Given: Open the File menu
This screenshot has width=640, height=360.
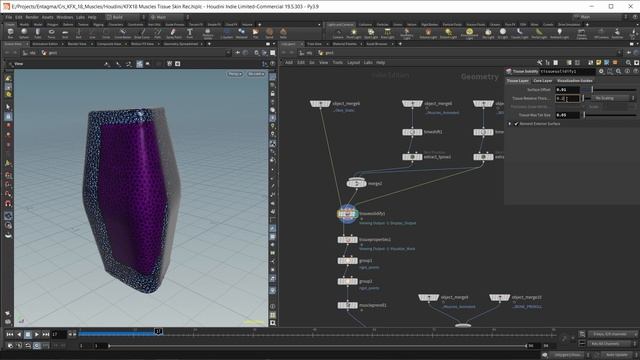Looking at the screenshot, I should (9, 17).
